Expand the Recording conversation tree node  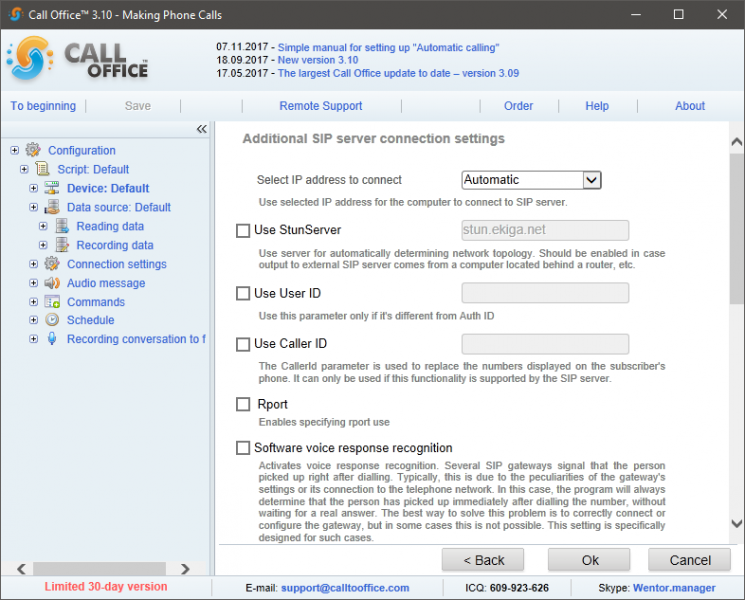pyautogui.click(x=34, y=339)
